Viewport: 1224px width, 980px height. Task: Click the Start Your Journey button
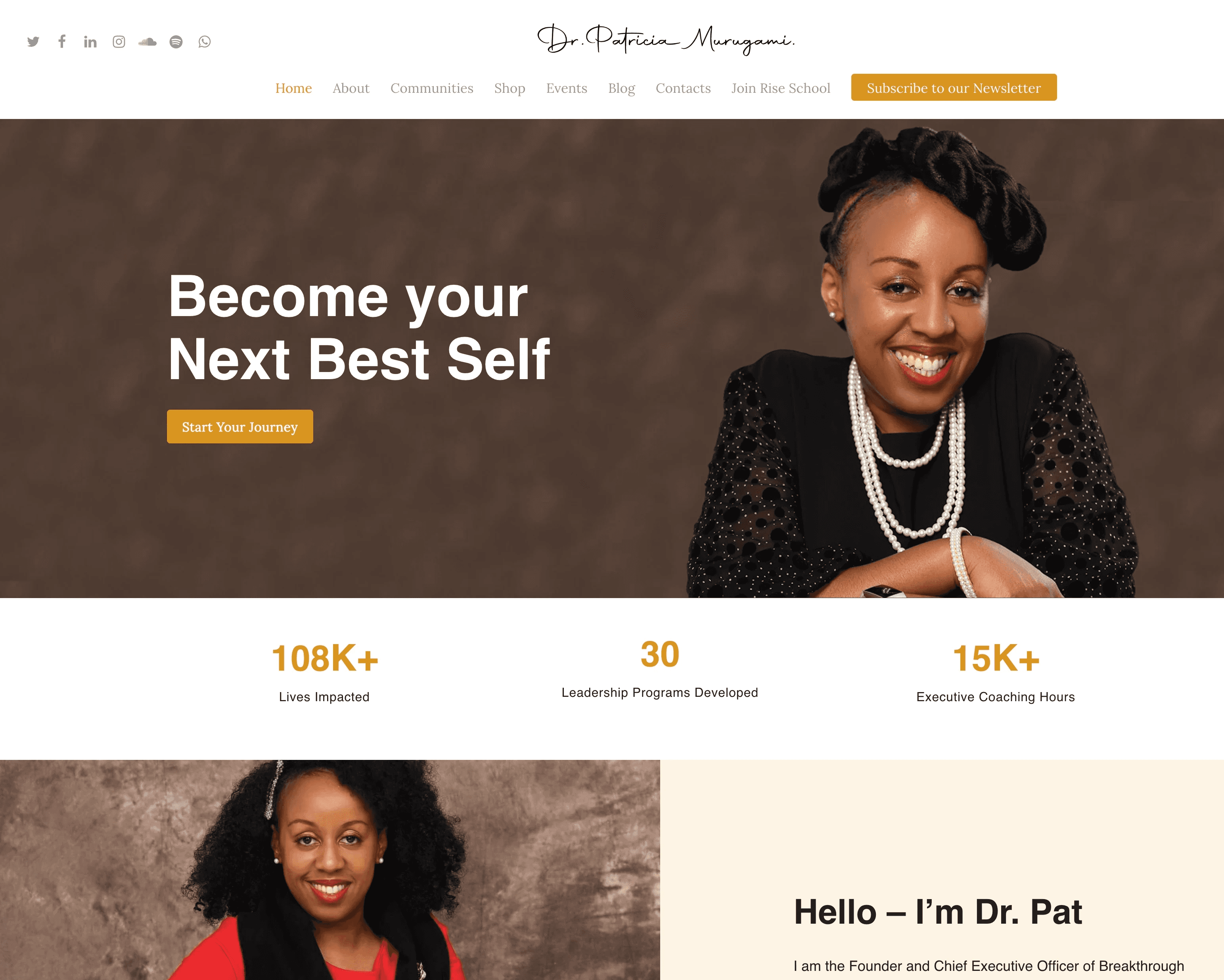pyautogui.click(x=239, y=426)
